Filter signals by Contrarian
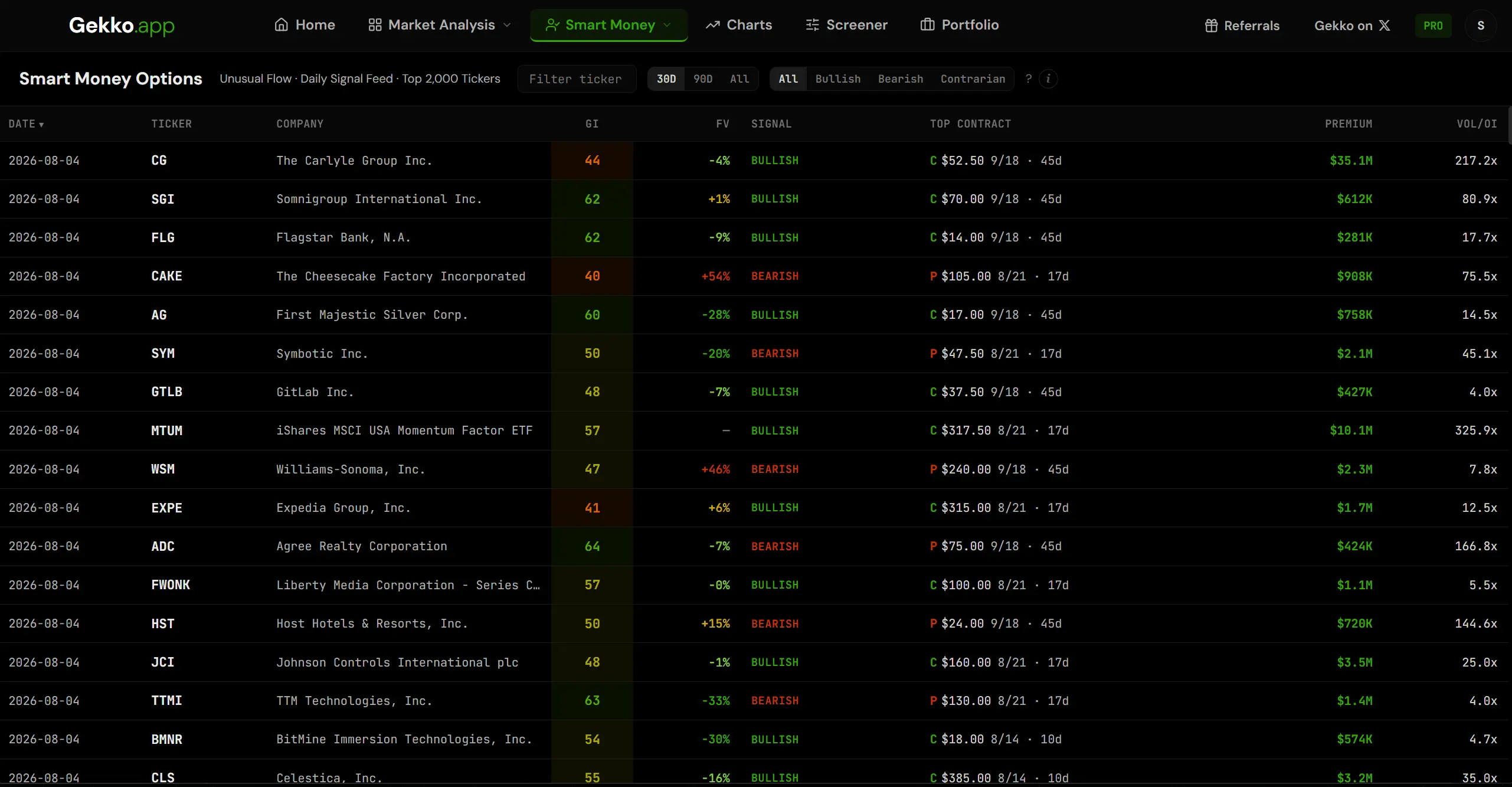1512x787 pixels. (x=973, y=79)
